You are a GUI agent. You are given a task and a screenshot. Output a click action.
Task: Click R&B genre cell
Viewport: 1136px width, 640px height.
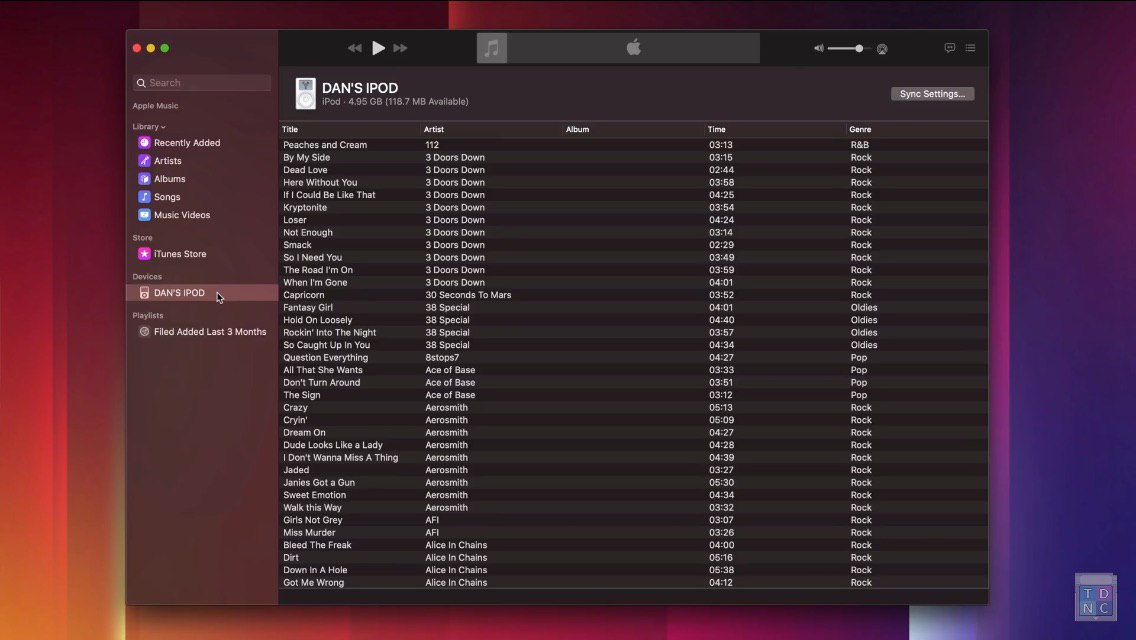tap(859, 145)
